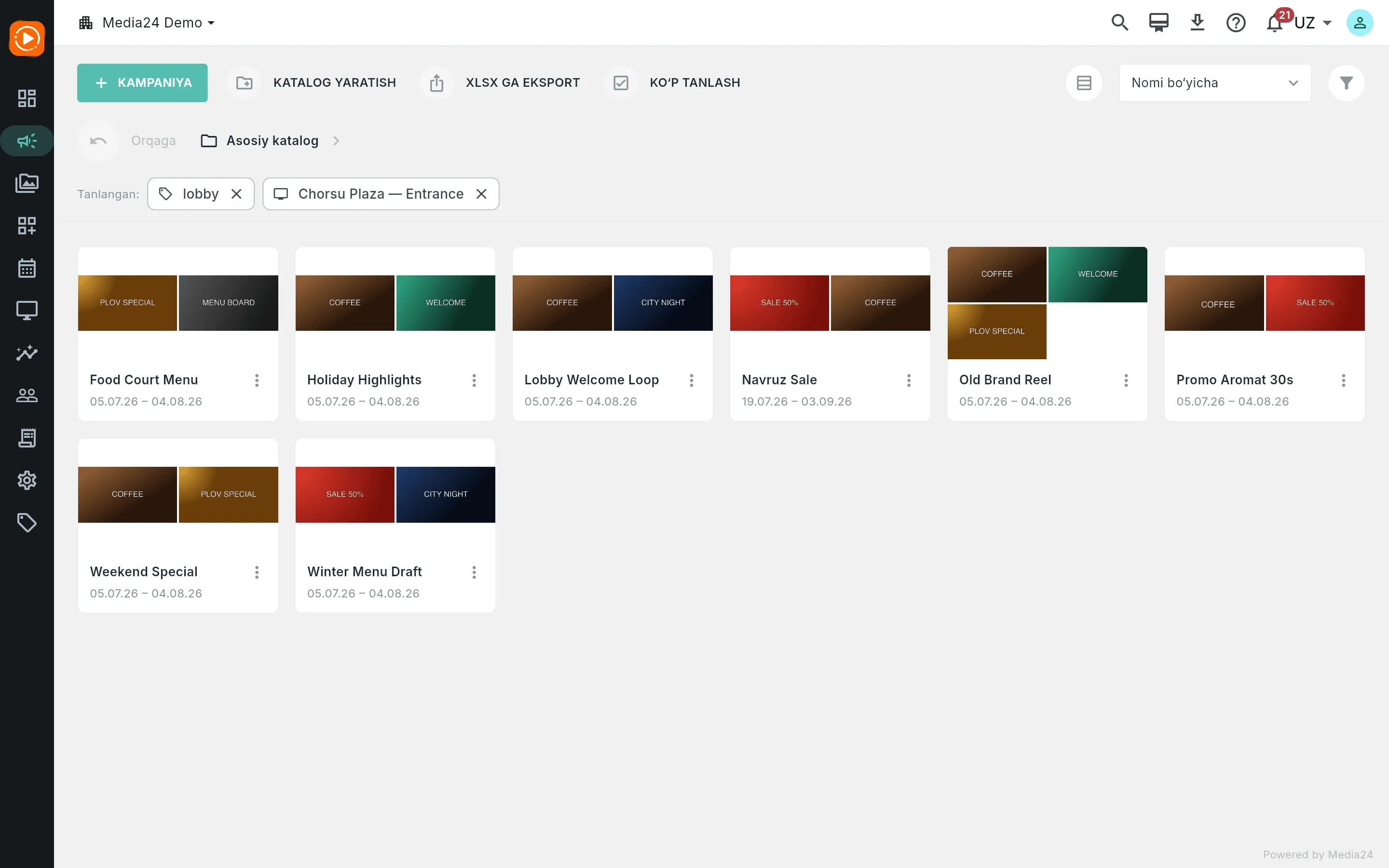The height and width of the screenshot is (868, 1389).
Task: Open the search icon in top bar
Action: point(1119,23)
